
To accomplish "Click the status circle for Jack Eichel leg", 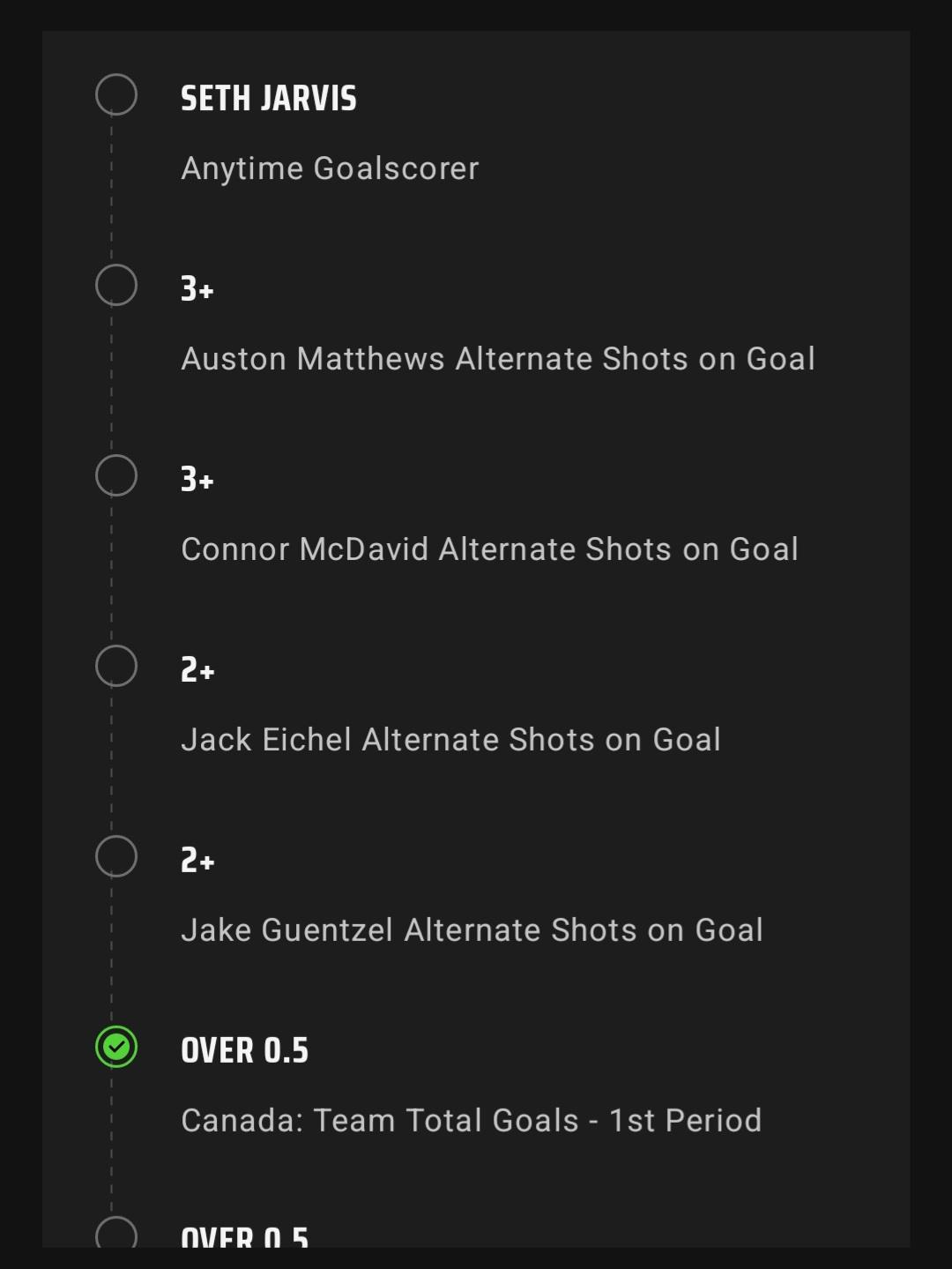I will (x=116, y=666).
